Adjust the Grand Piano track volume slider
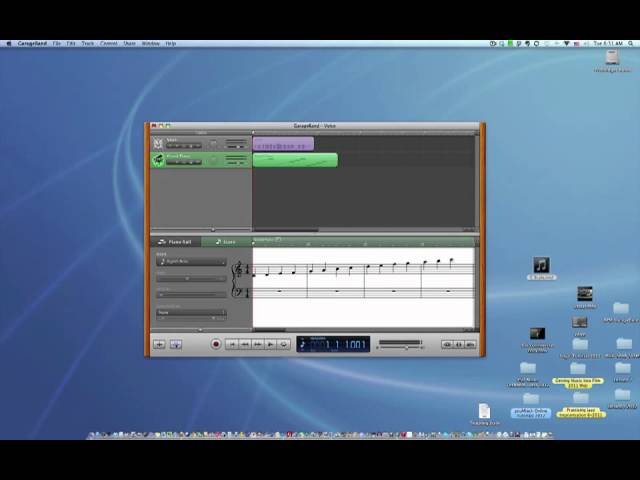 237,163
